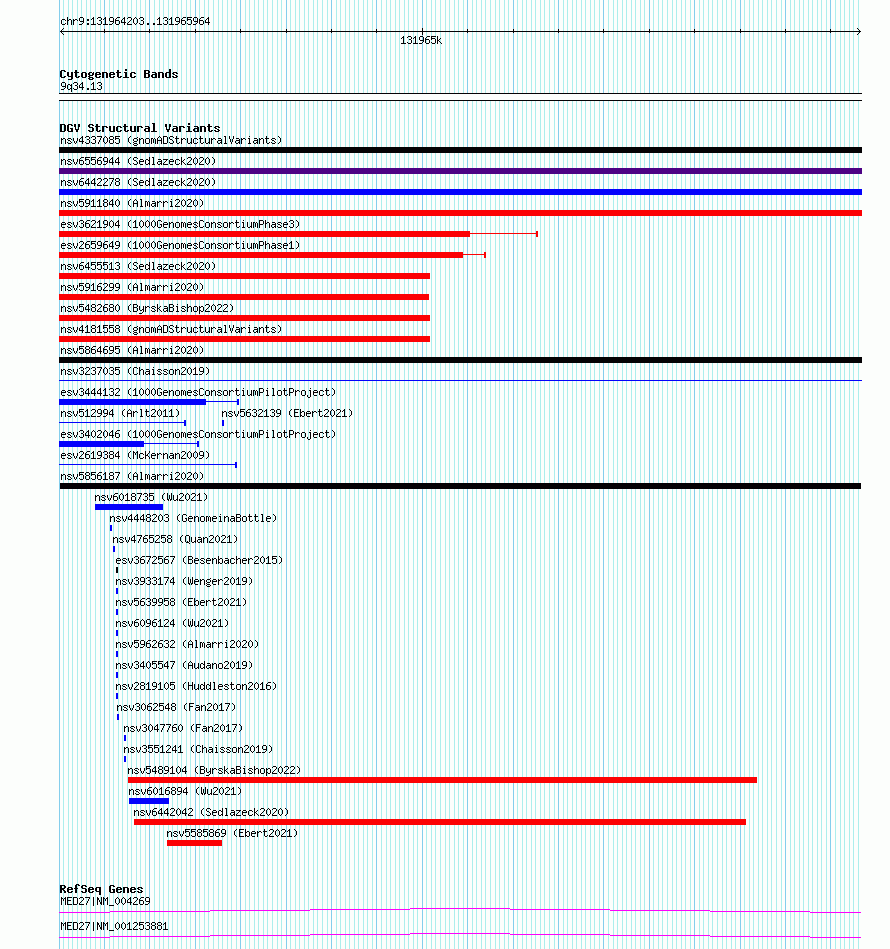Select the nsv6455513 (Sedlazeck2020) label

[138, 266]
